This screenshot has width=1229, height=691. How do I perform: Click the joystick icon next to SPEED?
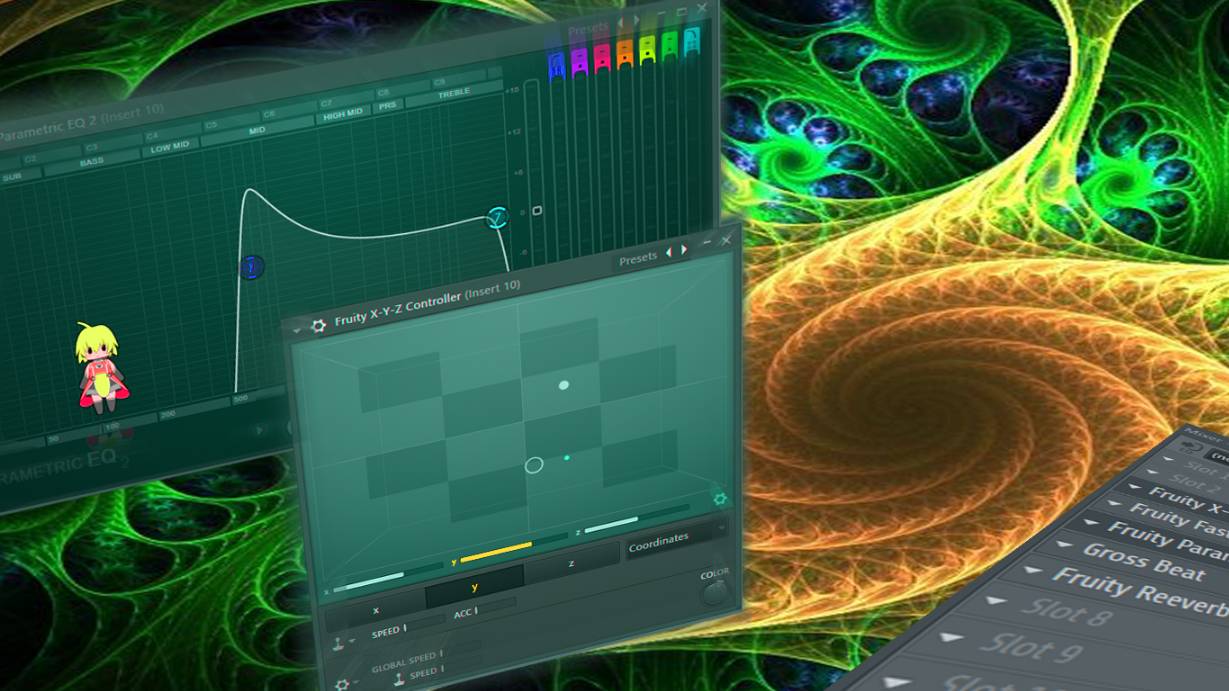(x=339, y=643)
